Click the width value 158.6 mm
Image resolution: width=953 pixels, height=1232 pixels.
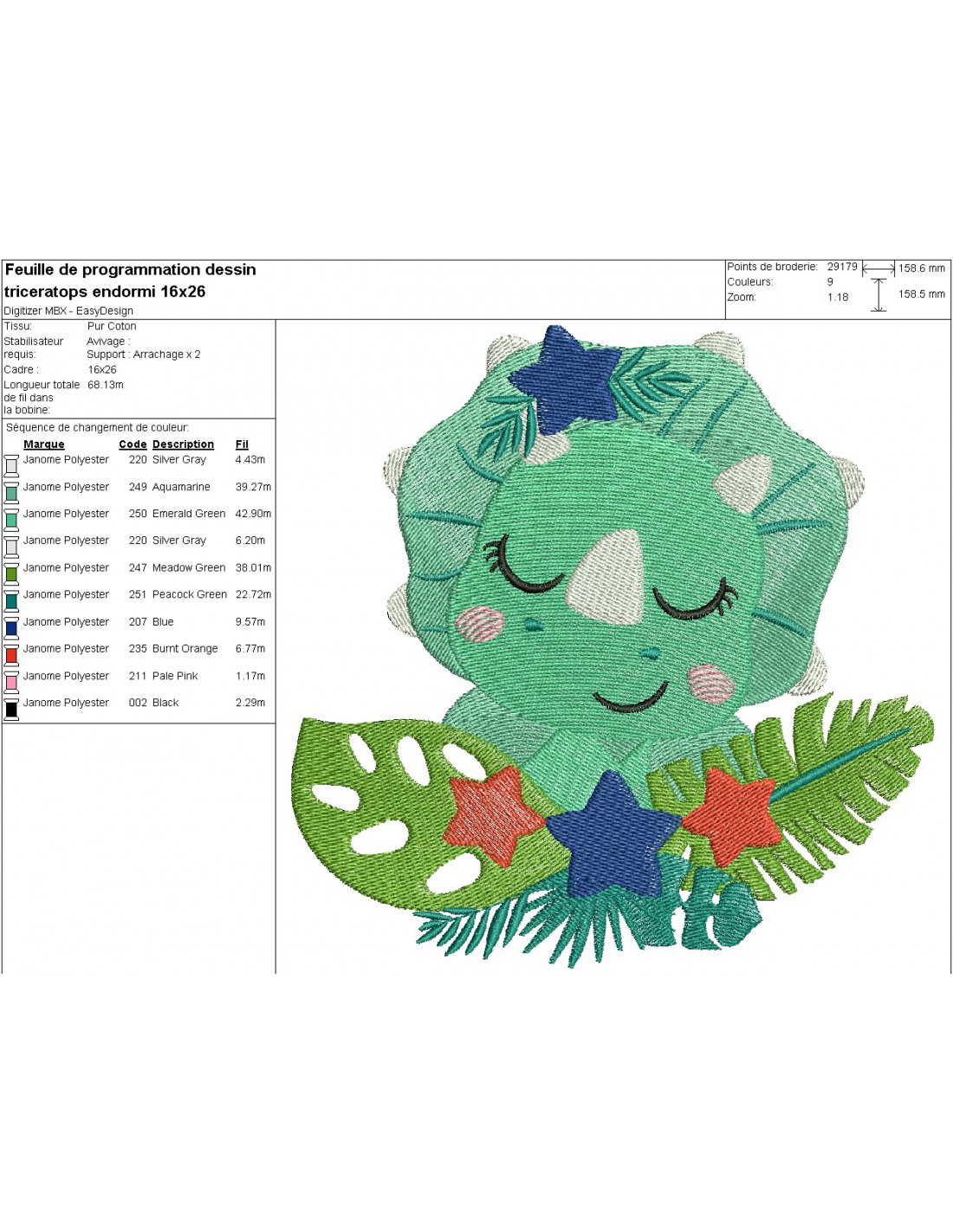click(922, 269)
